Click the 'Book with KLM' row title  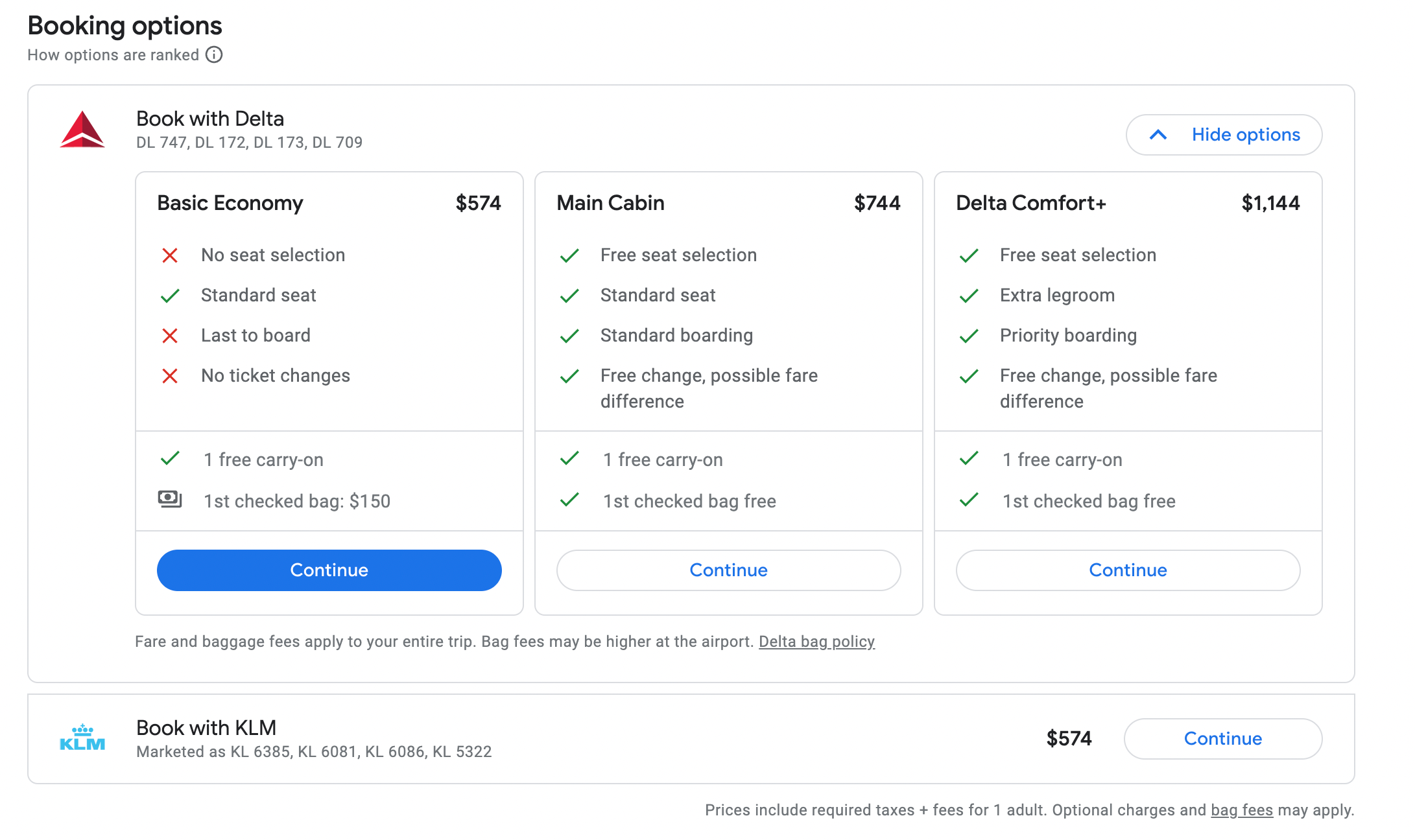[206, 728]
